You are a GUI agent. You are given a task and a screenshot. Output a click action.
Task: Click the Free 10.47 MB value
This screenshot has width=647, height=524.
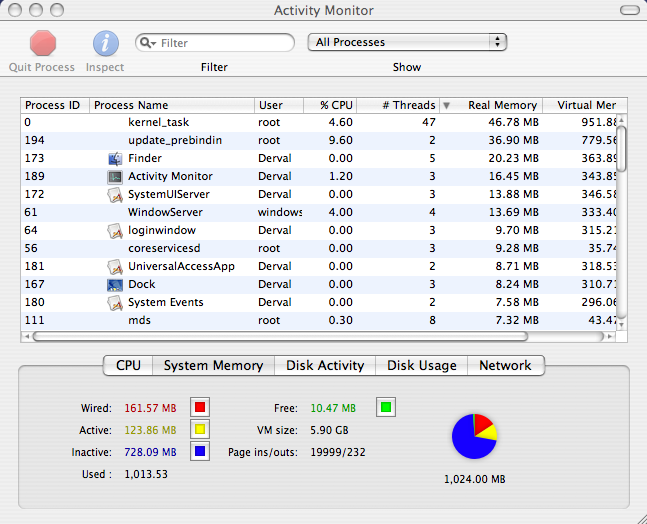coord(333,408)
